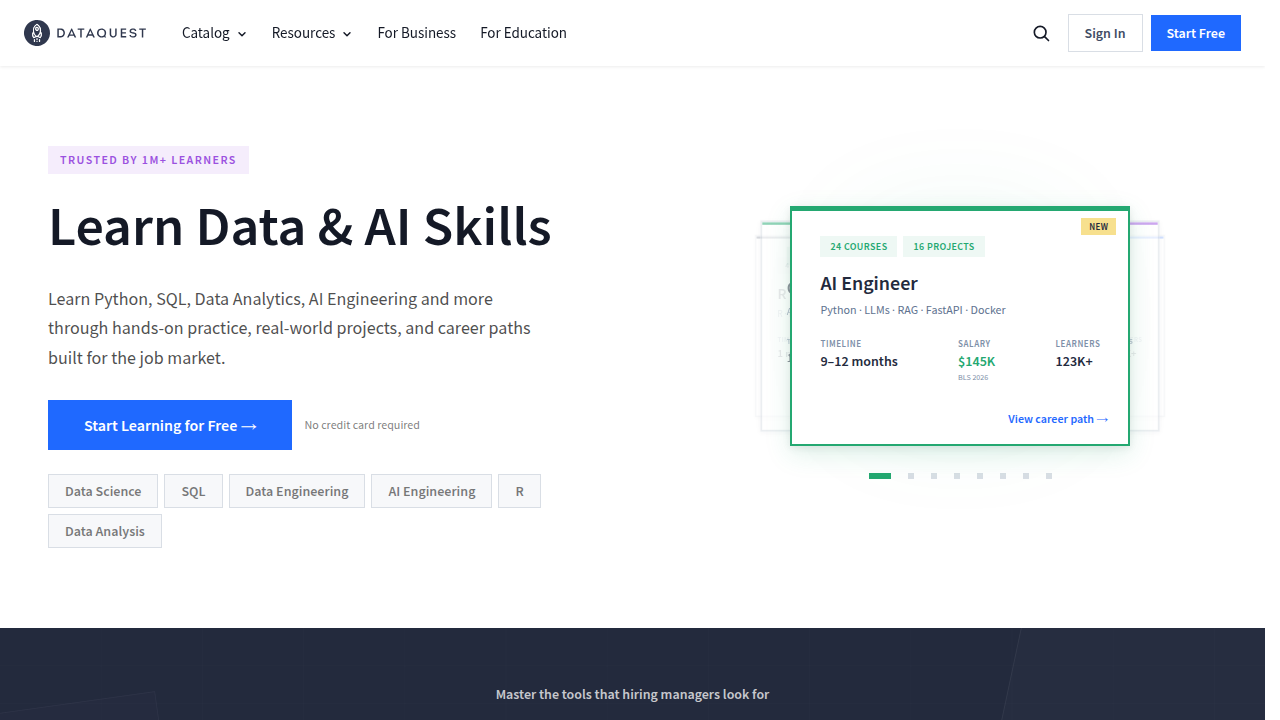Screen dimensions: 1280x720
Task: Expand the Catalog dropdown menu
Action: click(x=214, y=33)
